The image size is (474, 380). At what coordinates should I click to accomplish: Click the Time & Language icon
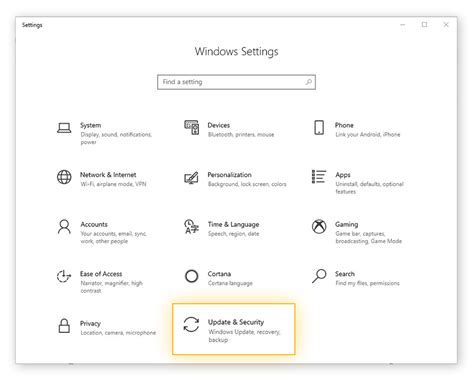pos(191,227)
